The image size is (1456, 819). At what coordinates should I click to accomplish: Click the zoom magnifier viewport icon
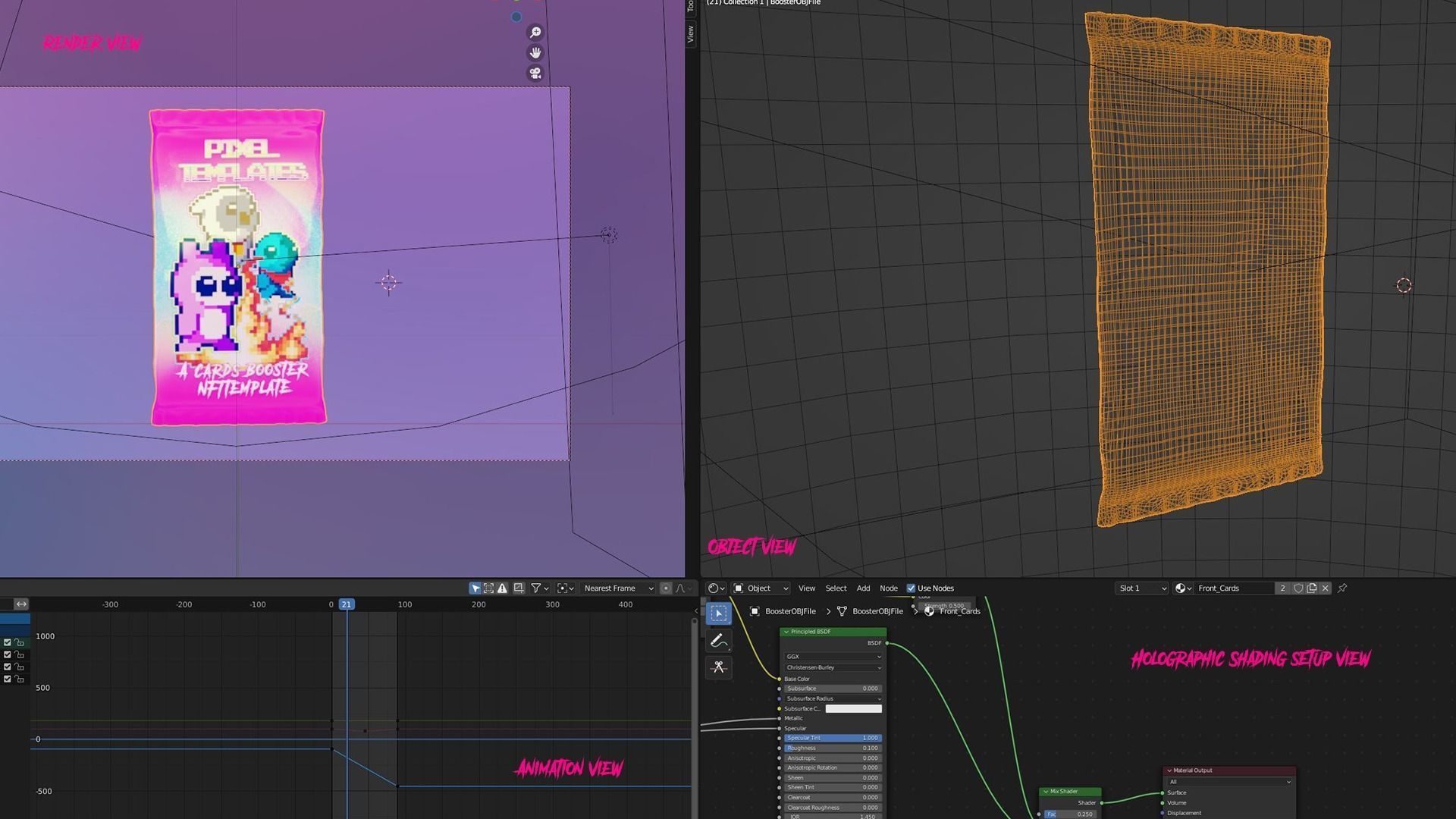pyautogui.click(x=535, y=33)
